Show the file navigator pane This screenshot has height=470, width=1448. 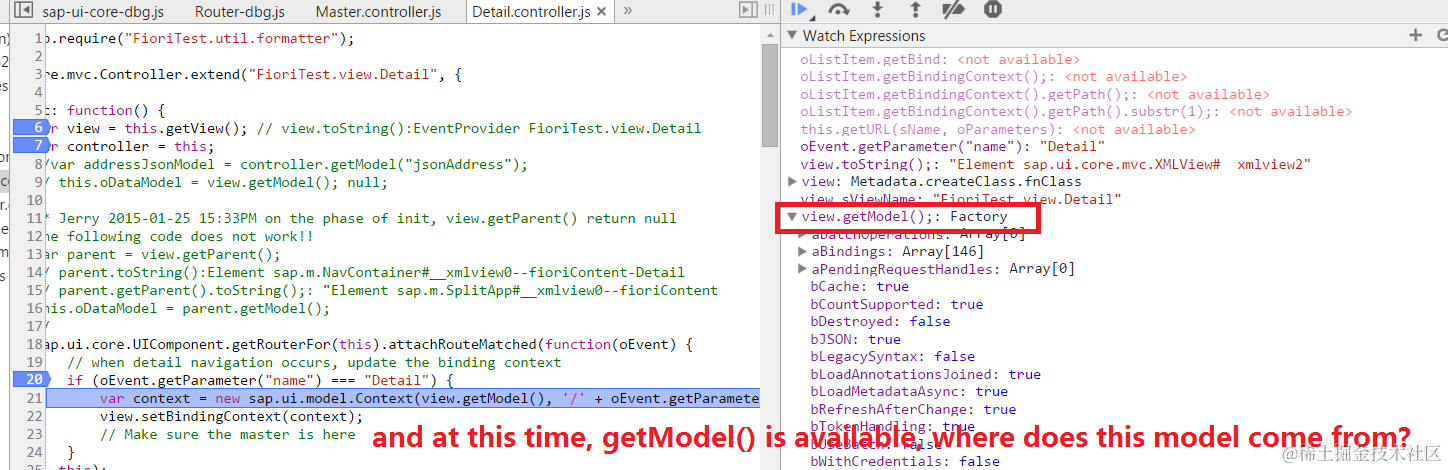22,11
